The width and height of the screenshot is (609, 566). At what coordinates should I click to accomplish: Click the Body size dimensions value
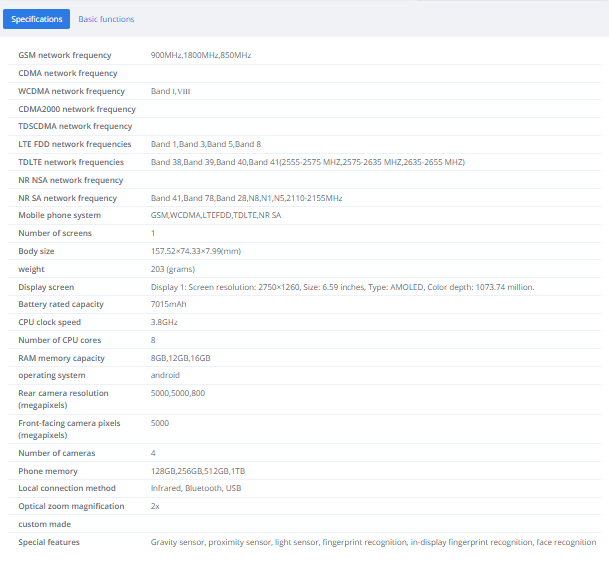(x=196, y=251)
